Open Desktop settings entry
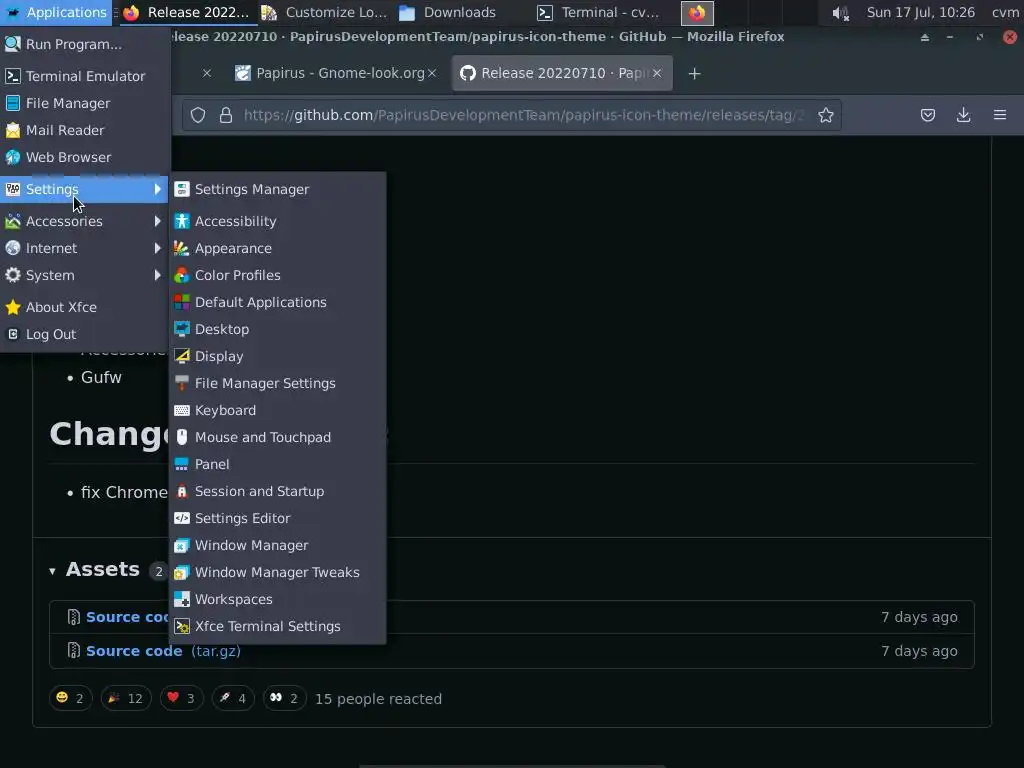 tap(278, 329)
